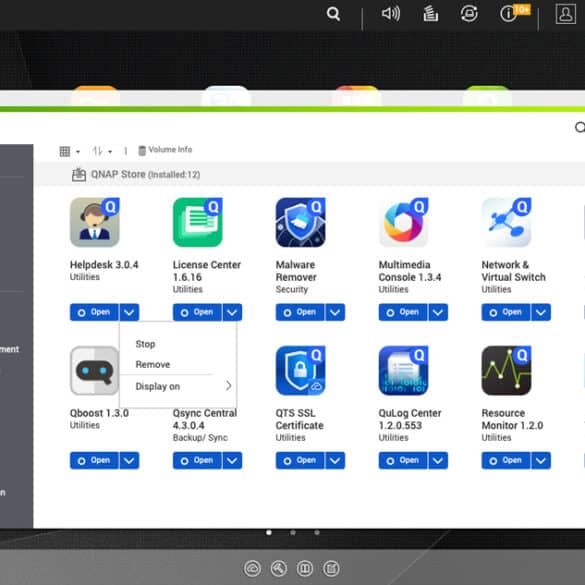Open external devices sync icon
This screenshot has height=585, width=585.
[x=469, y=14]
